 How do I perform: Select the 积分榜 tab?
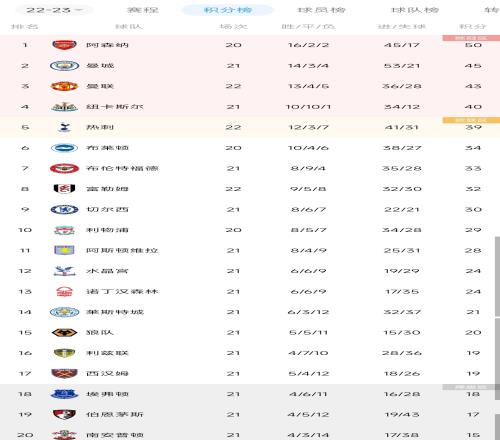coord(228,10)
